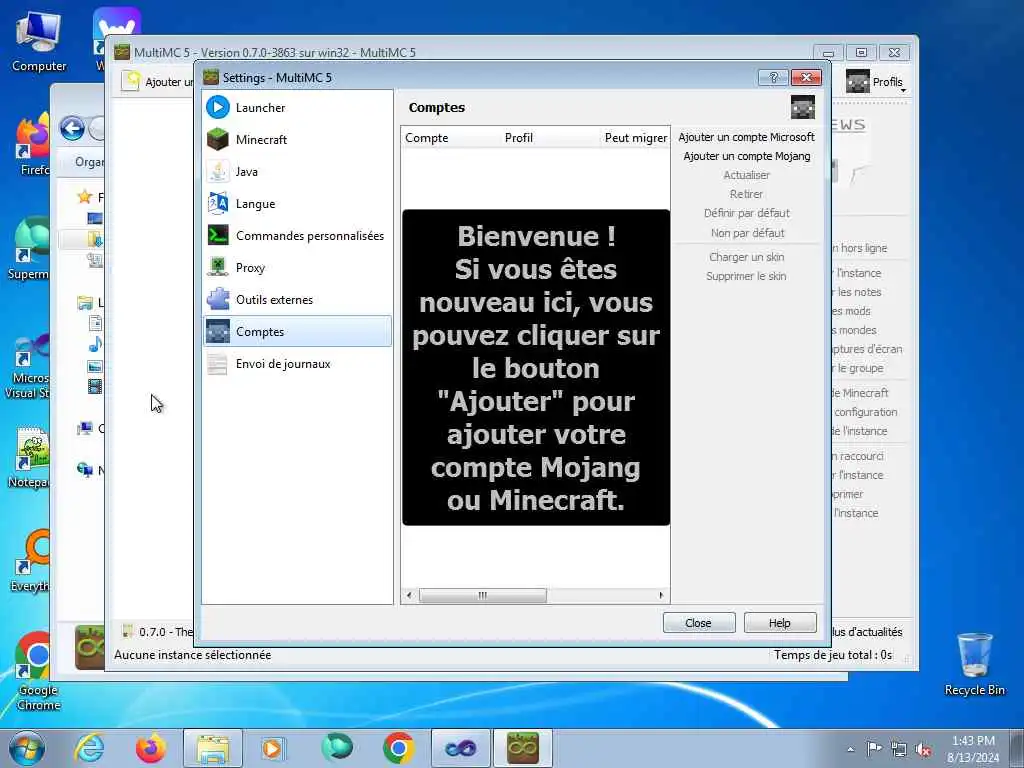The height and width of the screenshot is (768, 1024).
Task: Click Supprimer le skin
Action: click(746, 276)
